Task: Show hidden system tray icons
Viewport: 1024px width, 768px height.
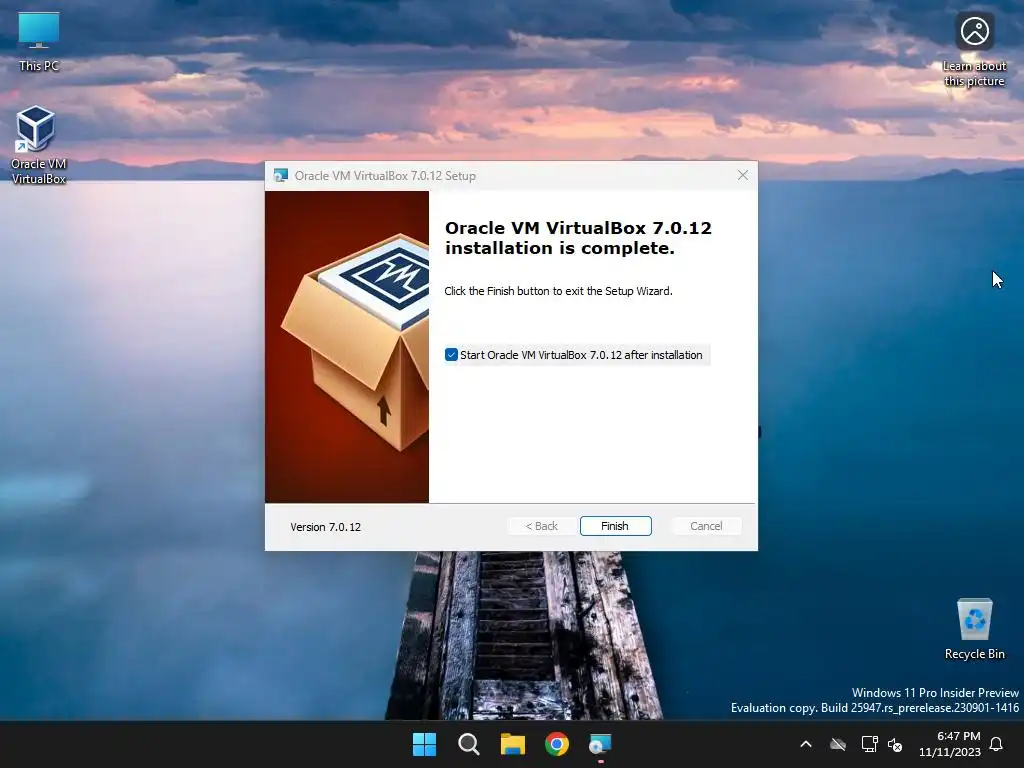Action: (x=806, y=744)
